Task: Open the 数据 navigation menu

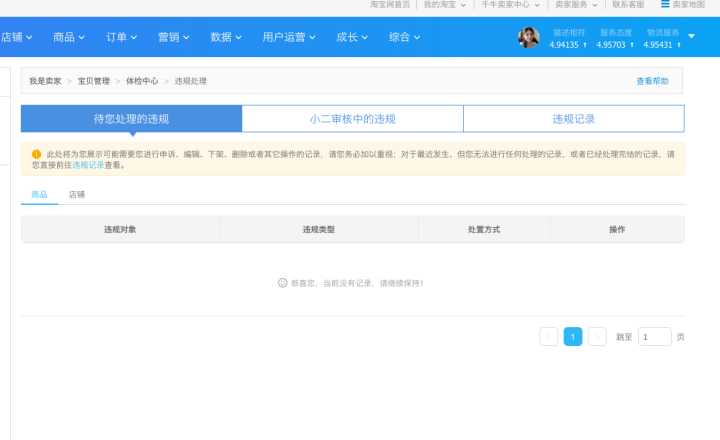Action: tap(226, 38)
